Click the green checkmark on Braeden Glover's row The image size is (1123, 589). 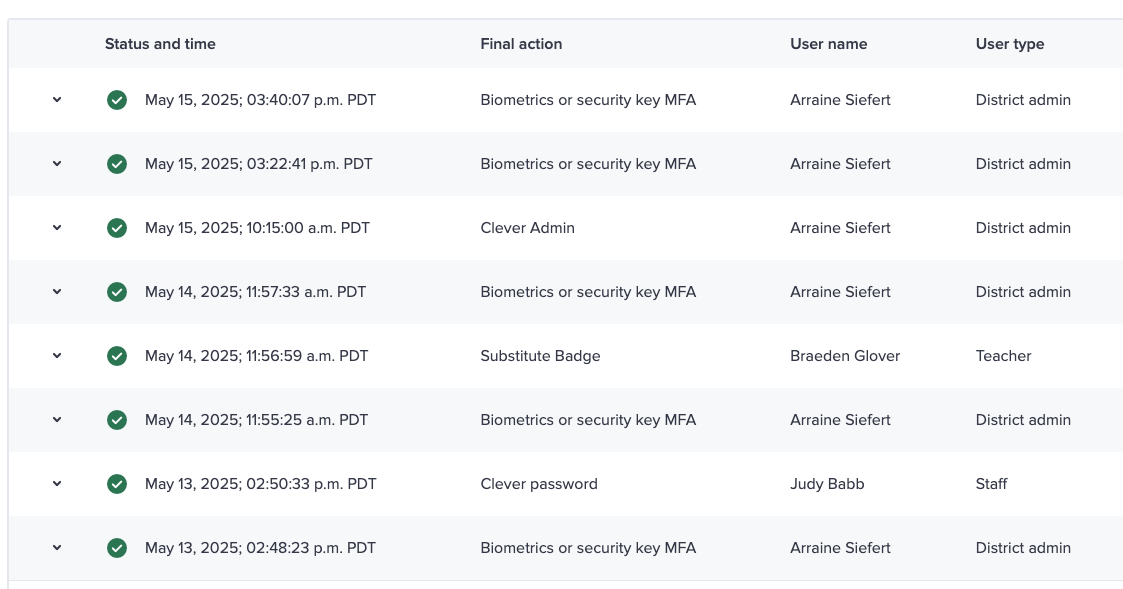(x=117, y=355)
